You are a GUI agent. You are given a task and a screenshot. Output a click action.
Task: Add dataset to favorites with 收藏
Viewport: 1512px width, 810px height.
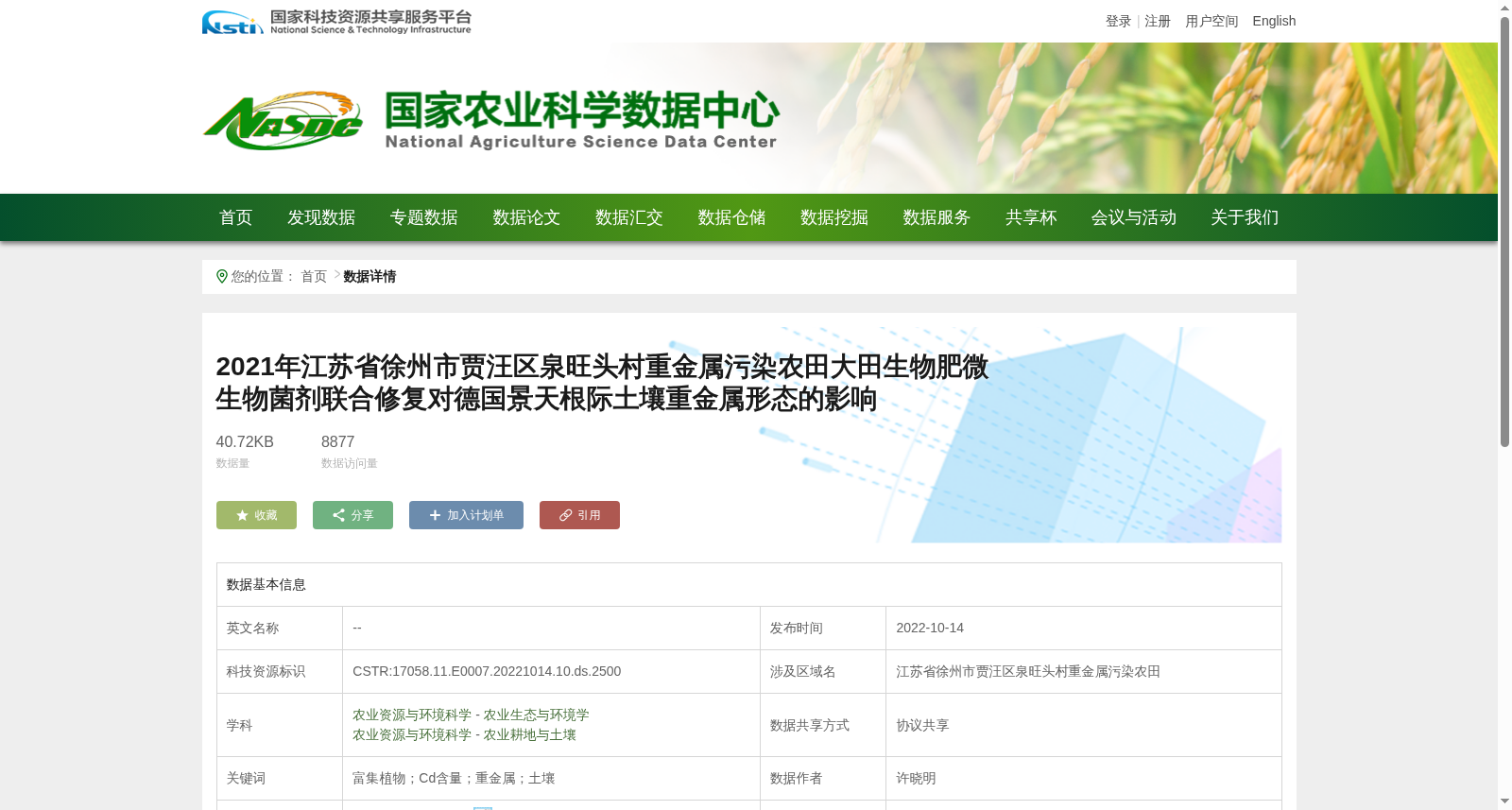(256, 515)
